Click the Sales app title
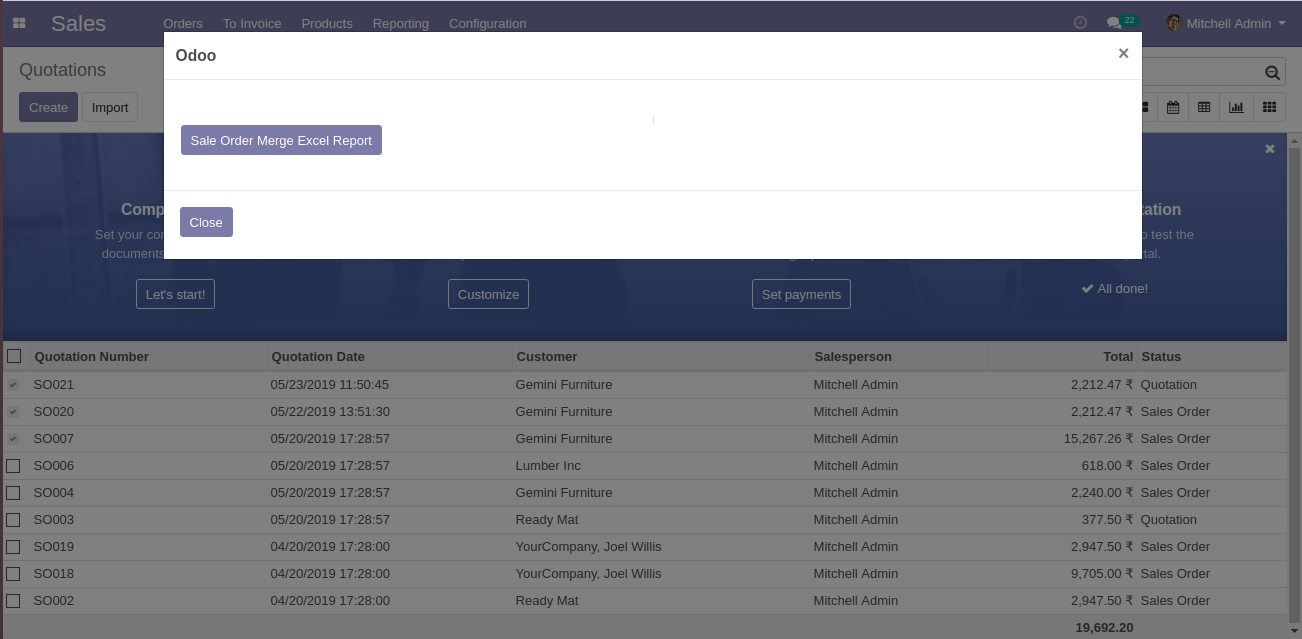Screen dimensions: 1302x639 pyautogui.click(x=78, y=23)
